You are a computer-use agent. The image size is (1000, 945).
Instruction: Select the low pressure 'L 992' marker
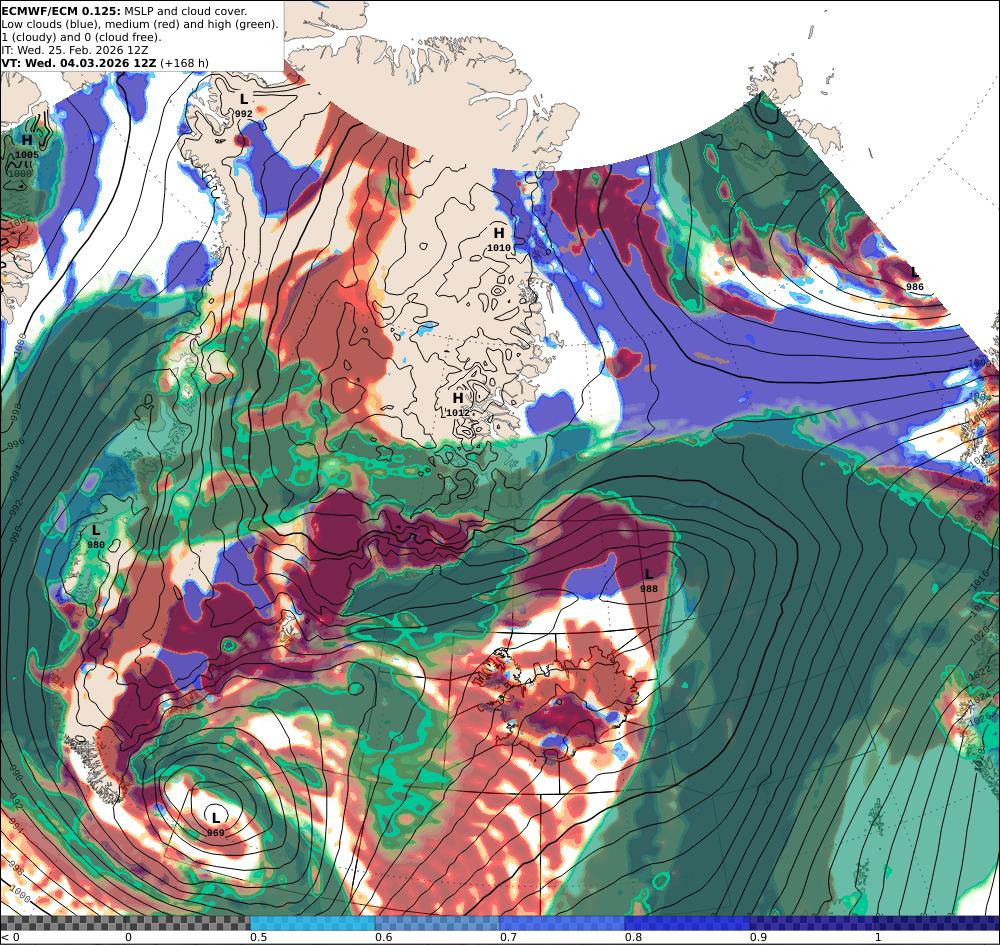click(244, 106)
